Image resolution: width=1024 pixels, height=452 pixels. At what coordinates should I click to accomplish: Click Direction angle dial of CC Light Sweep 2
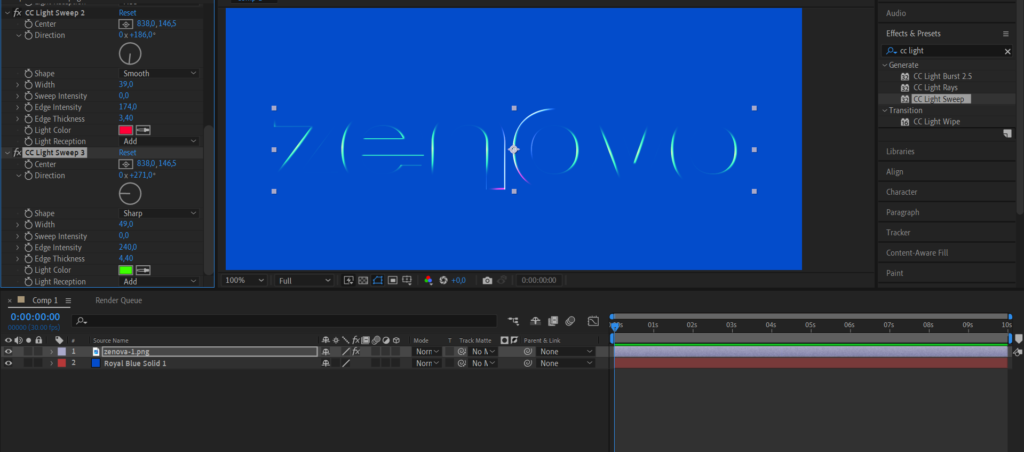coord(131,54)
